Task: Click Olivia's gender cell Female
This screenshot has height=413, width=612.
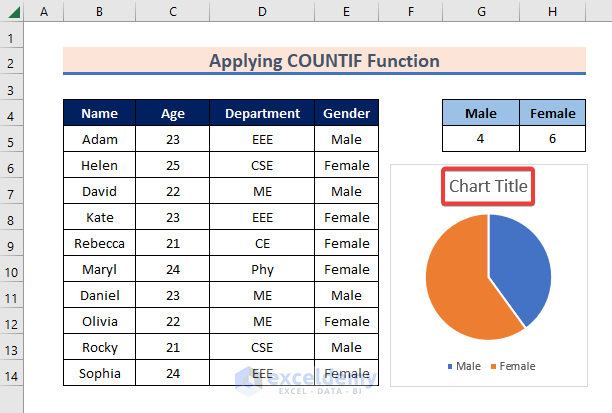Action: [347, 321]
